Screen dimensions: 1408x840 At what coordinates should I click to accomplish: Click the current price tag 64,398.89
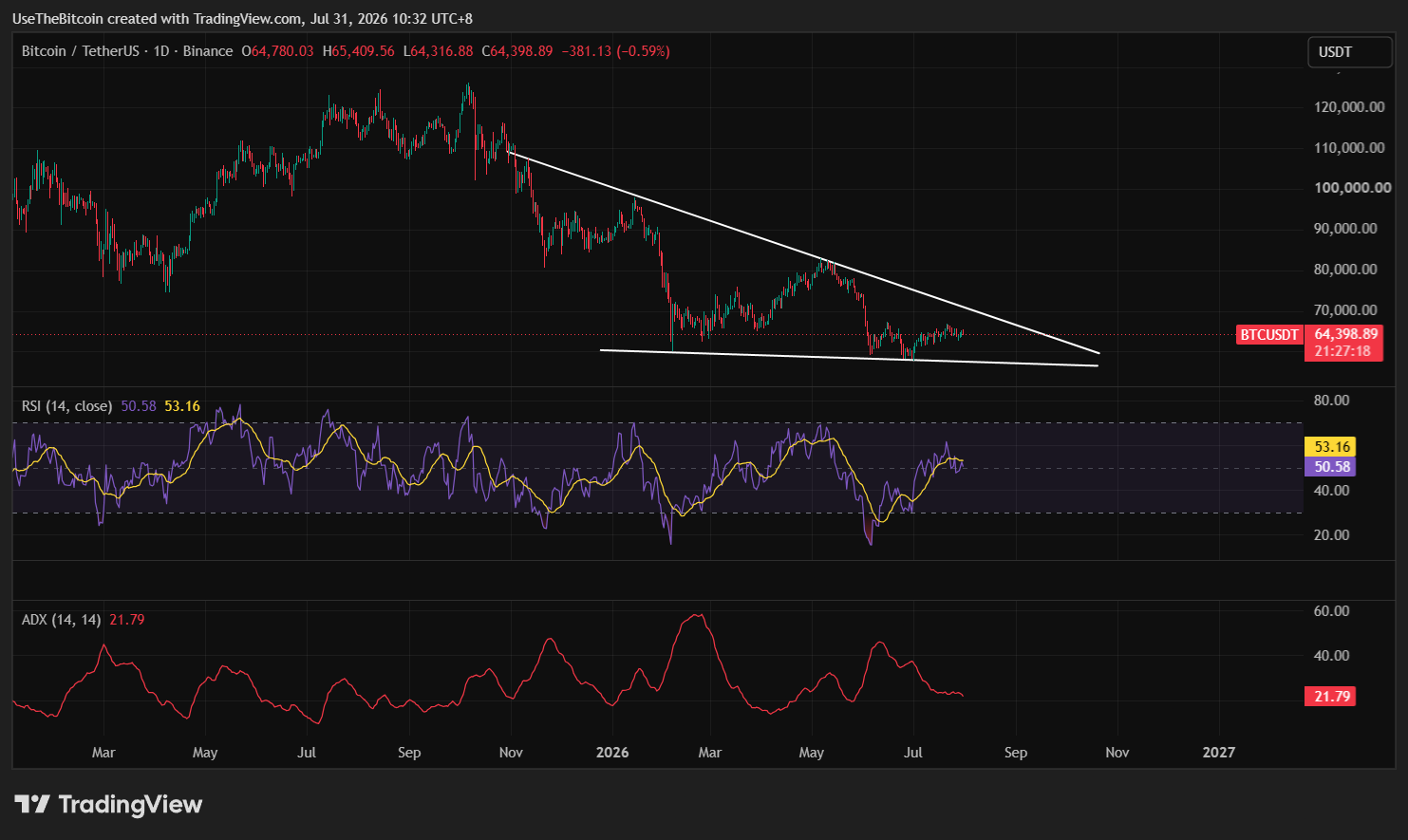coord(1344,334)
